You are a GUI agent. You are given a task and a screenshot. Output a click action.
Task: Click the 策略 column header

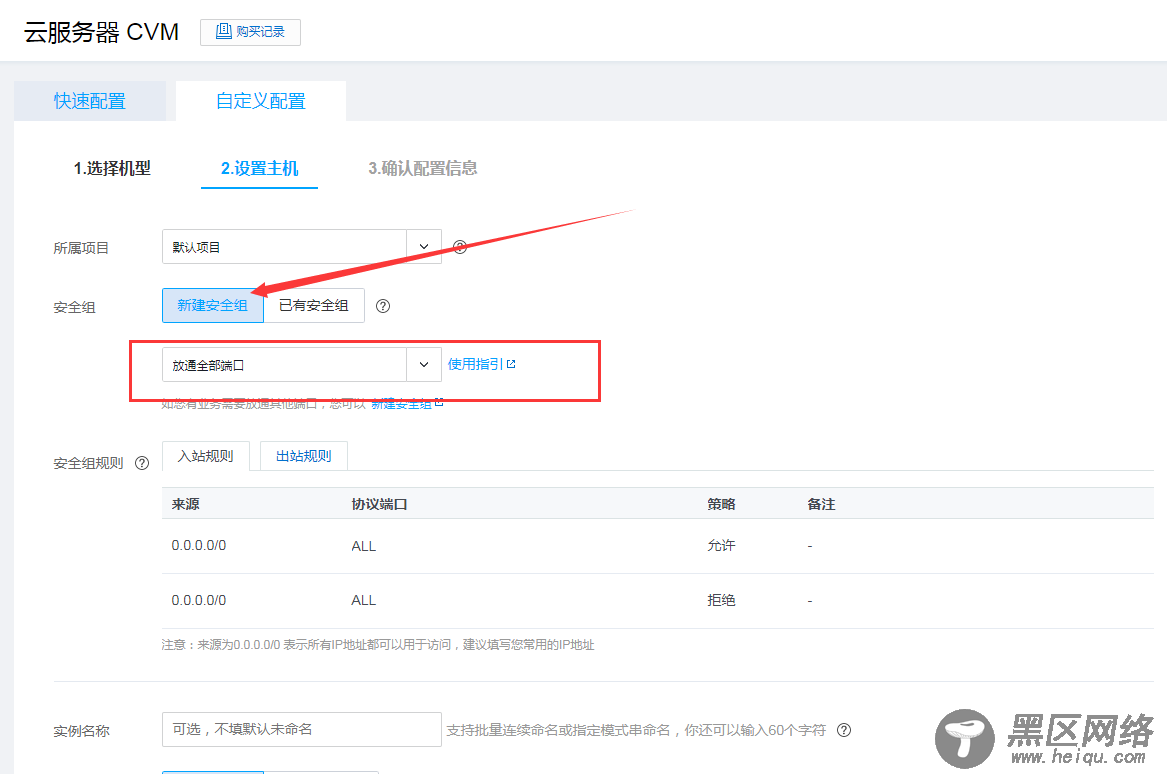721,504
